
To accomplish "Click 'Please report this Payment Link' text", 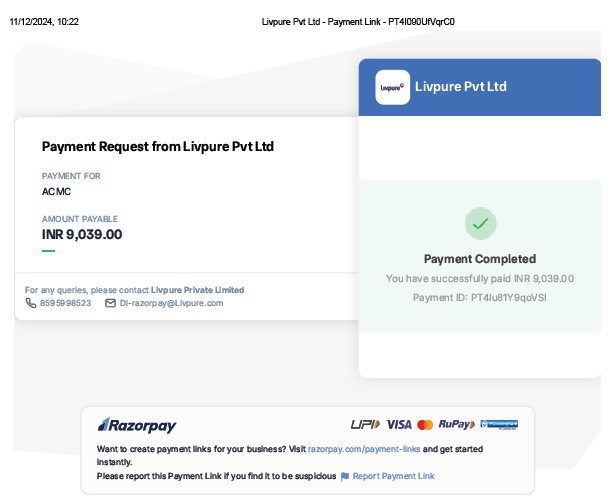I will pyautogui.click(x=216, y=476).
